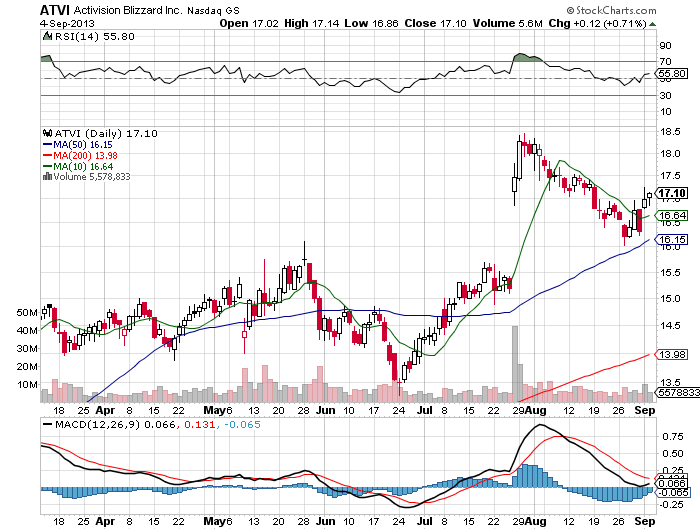Click the MA(50) 16.15 legend line
The height and width of the screenshot is (530, 700).
(78, 145)
